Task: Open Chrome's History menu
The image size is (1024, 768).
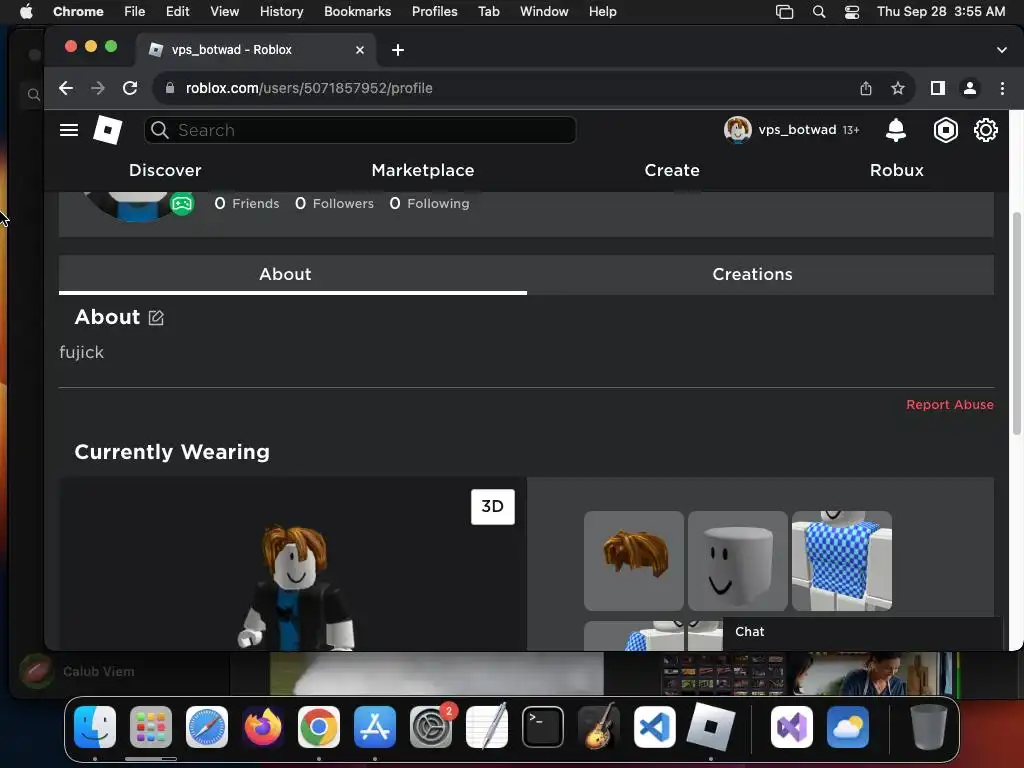Action: tap(281, 12)
